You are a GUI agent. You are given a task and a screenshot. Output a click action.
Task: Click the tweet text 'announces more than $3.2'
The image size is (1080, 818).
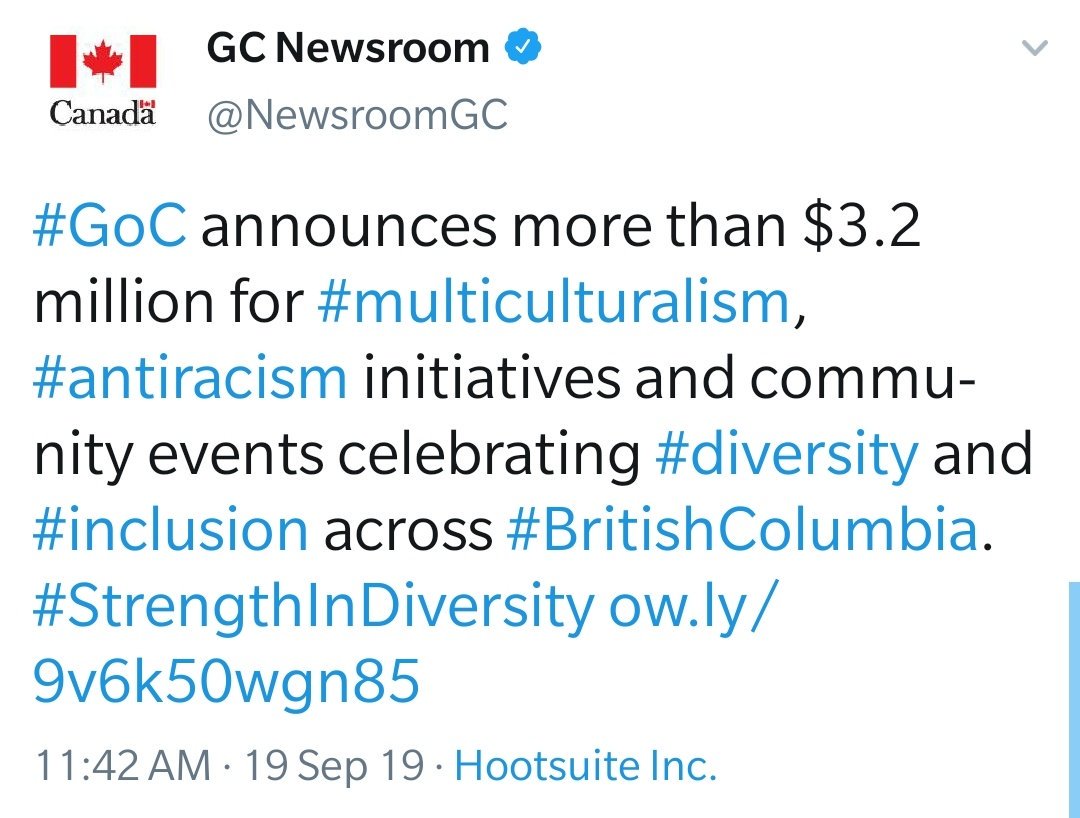click(561, 226)
